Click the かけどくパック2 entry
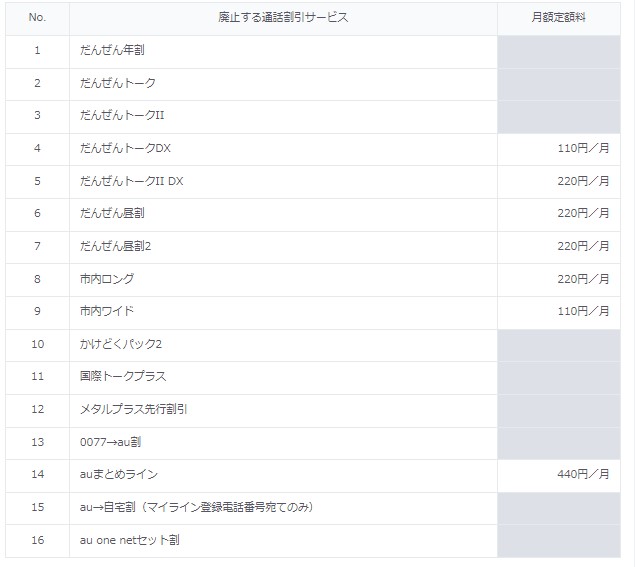Screen dimensions: 635x567 [121, 344]
